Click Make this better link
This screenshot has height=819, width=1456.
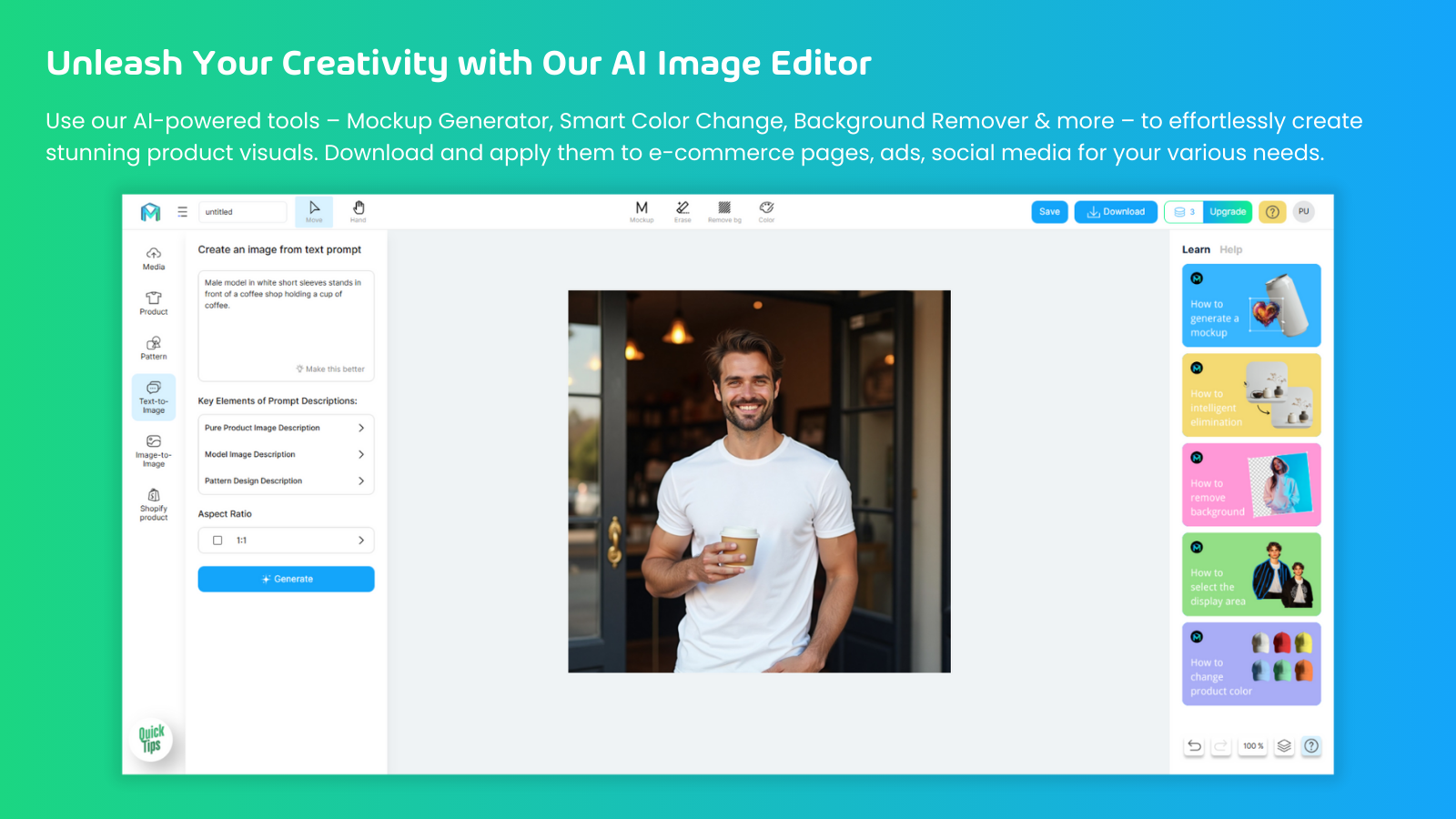(330, 369)
